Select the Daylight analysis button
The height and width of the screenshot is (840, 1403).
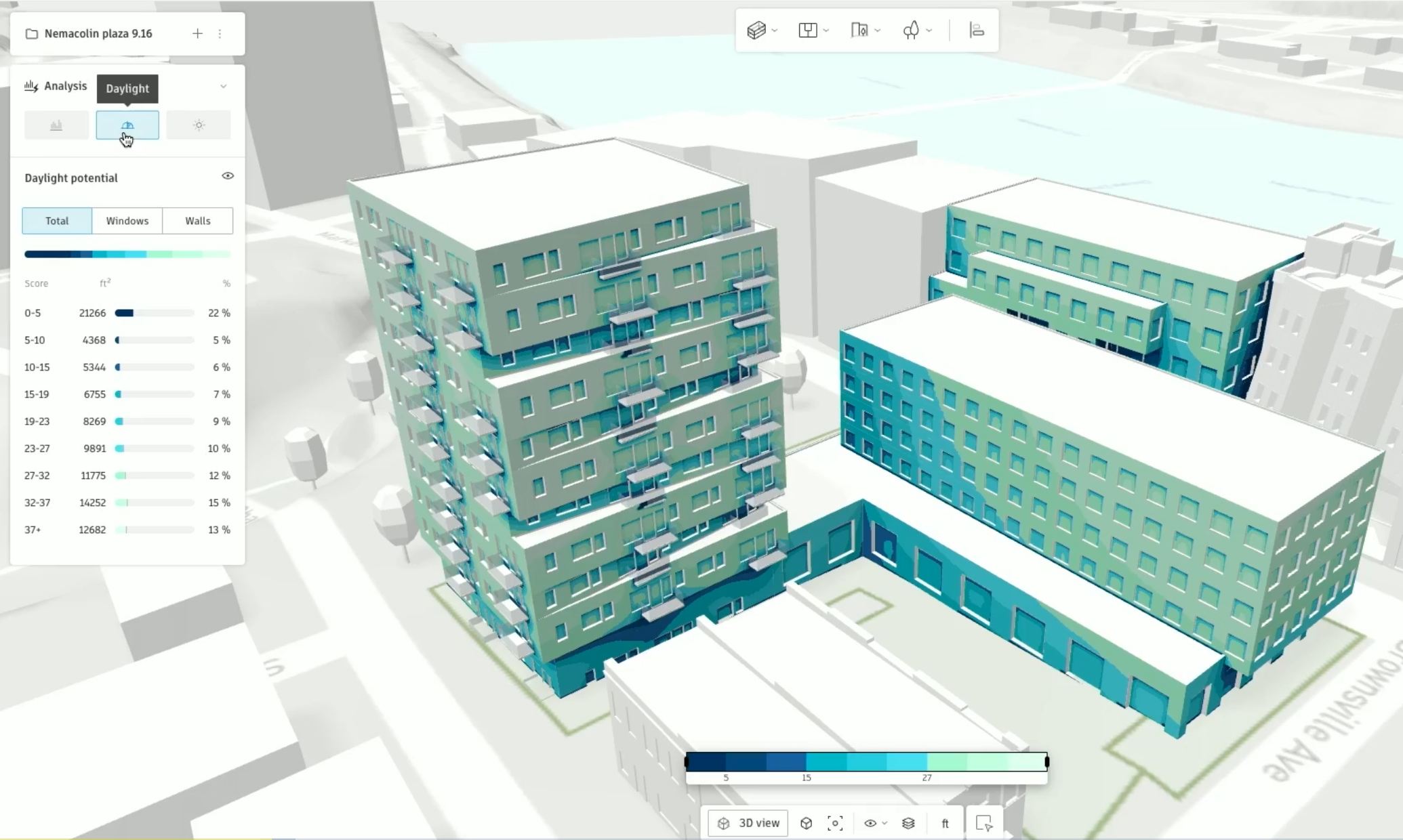127,125
